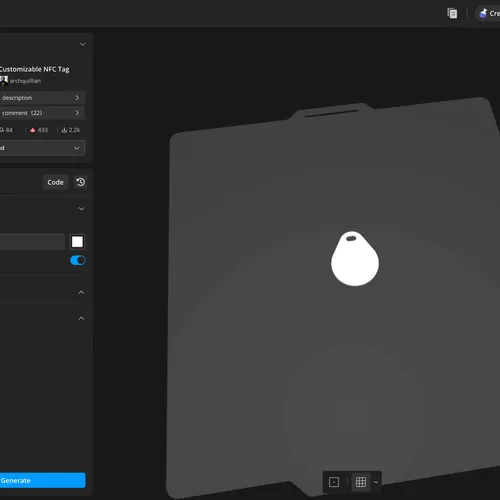Collapse the parameter section chevron below Code
Viewport: 500px width, 500px height.
[81, 209]
